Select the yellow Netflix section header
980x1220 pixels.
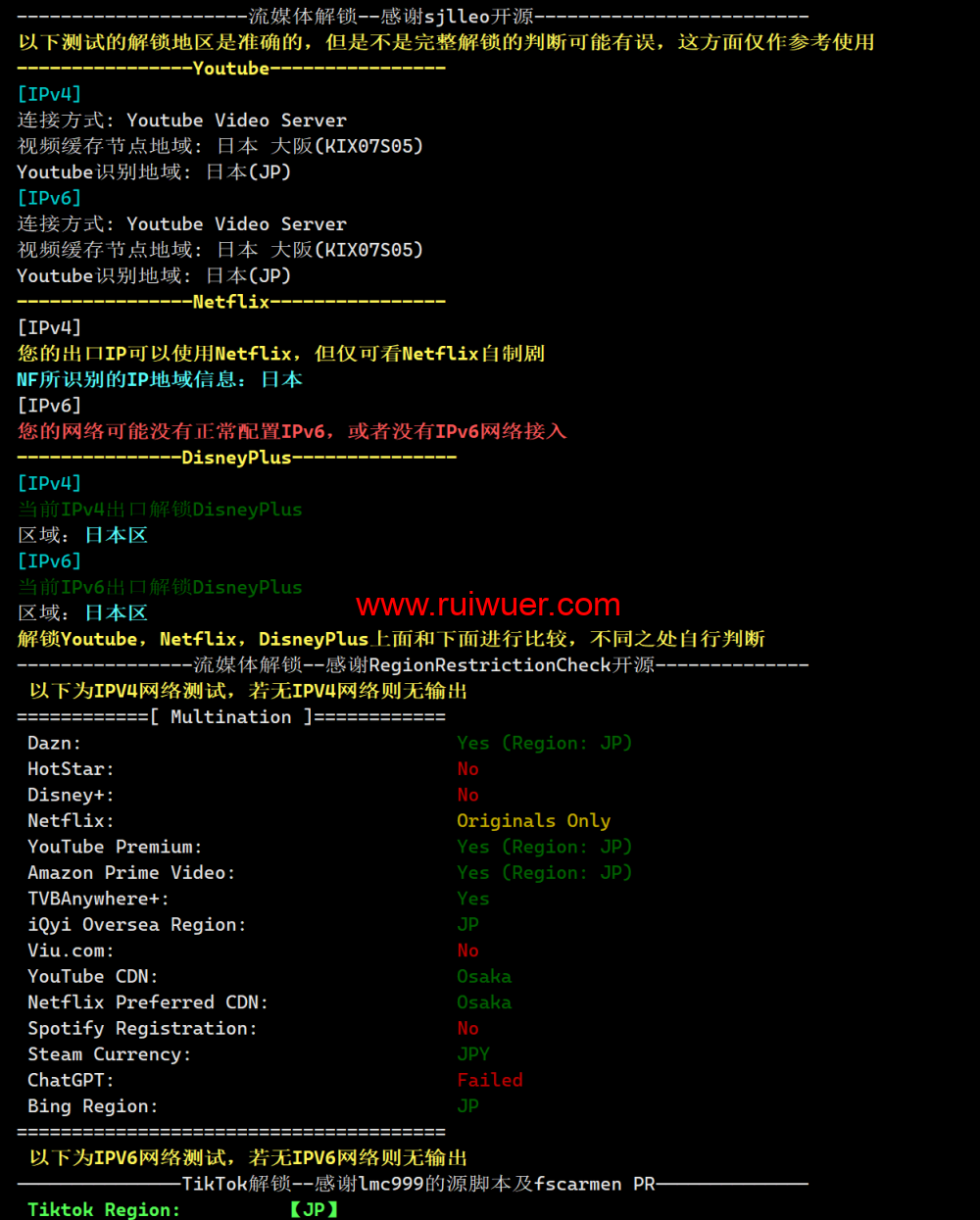[x=231, y=302]
